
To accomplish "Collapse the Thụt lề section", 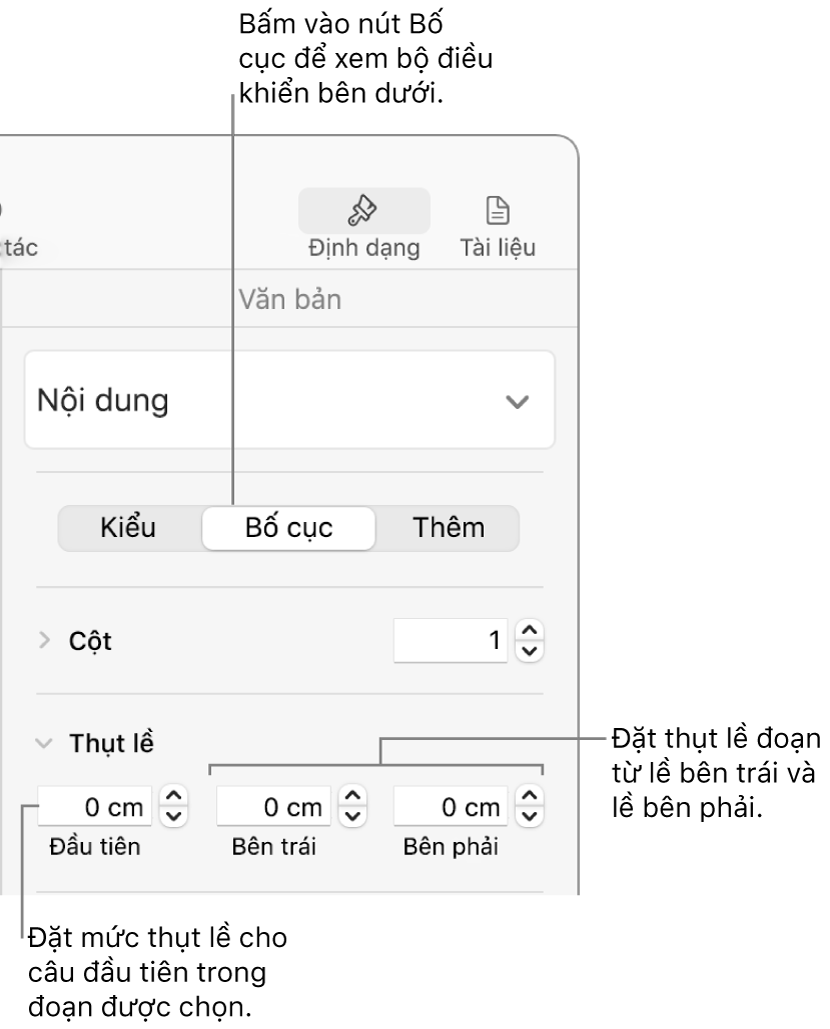I will pos(43,742).
